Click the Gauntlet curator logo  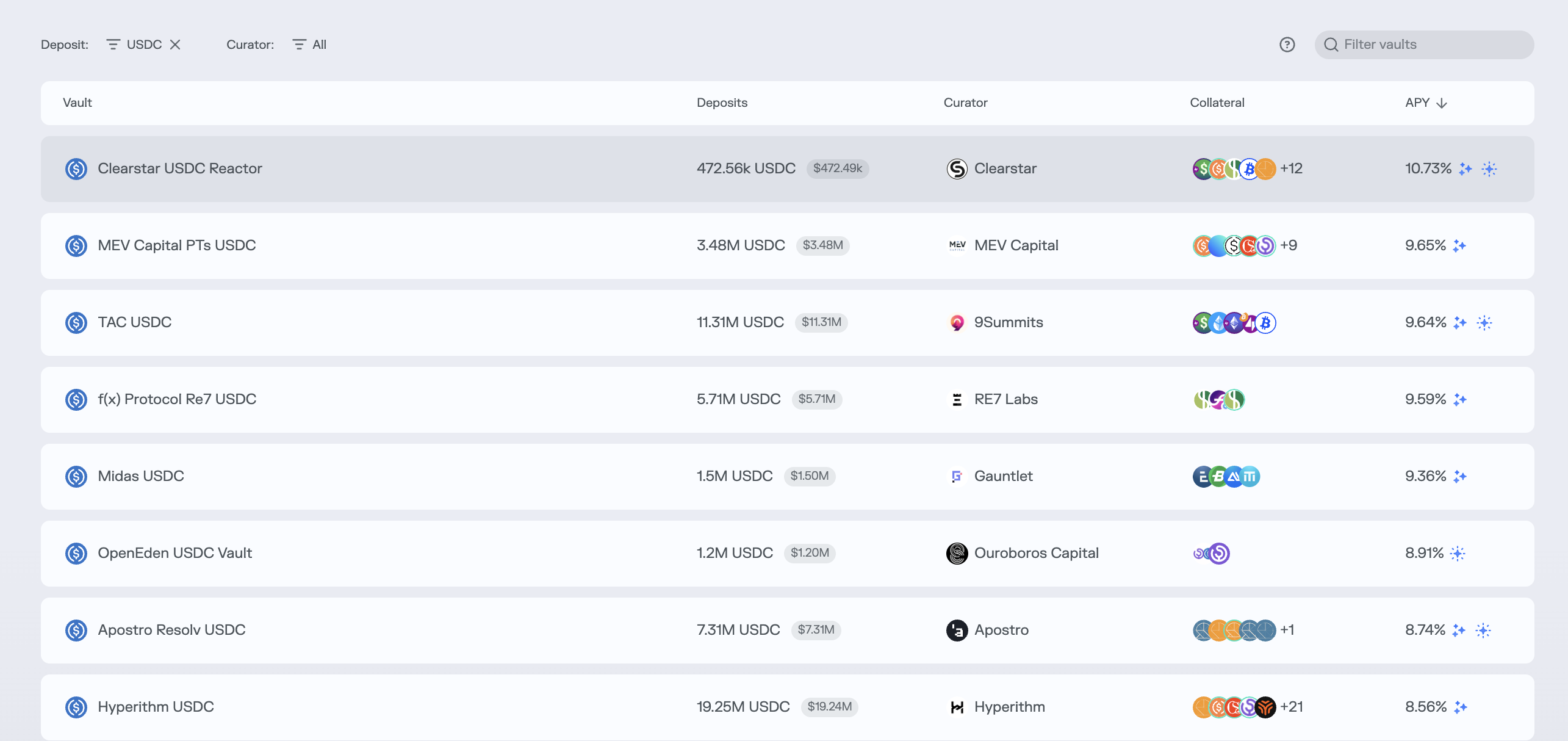point(957,476)
